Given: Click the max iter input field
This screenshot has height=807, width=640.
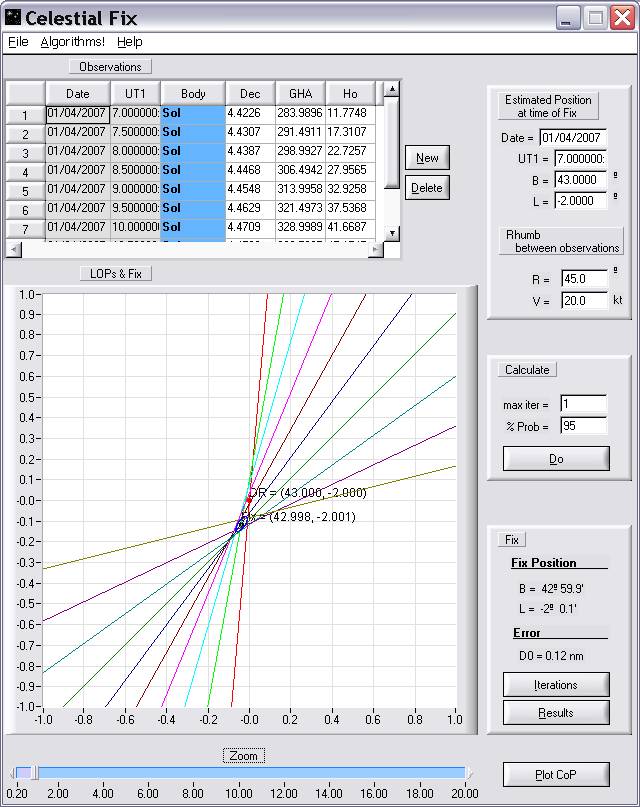Looking at the screenshot, I should pos(583,405).
